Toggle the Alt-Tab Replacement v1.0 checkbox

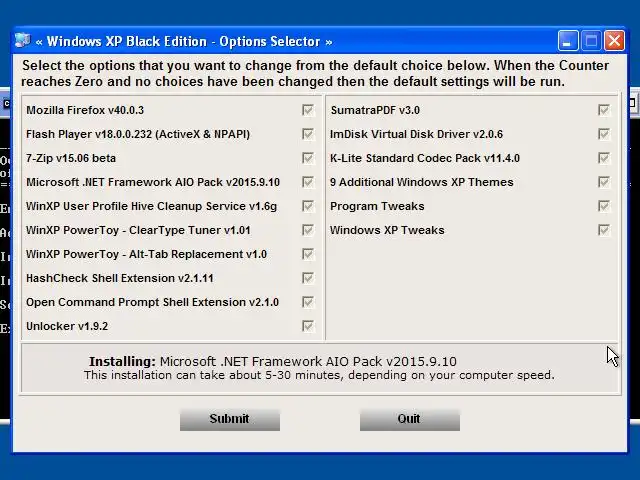308,254
